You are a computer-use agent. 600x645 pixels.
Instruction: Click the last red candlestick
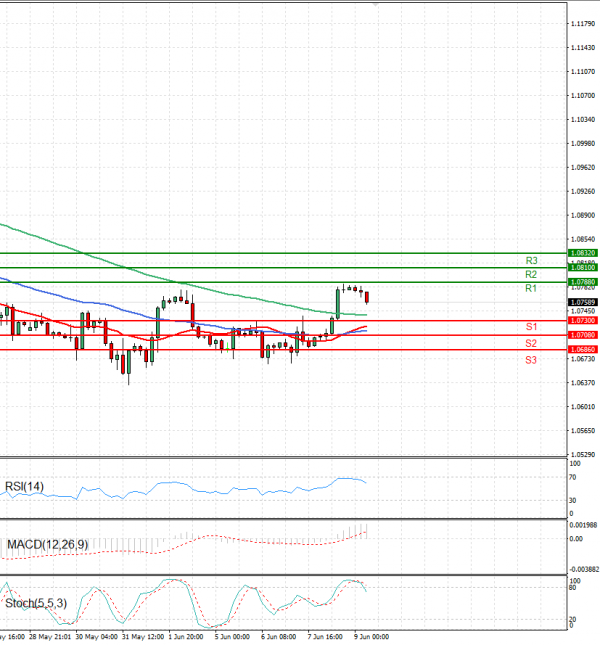pos(367,297)
